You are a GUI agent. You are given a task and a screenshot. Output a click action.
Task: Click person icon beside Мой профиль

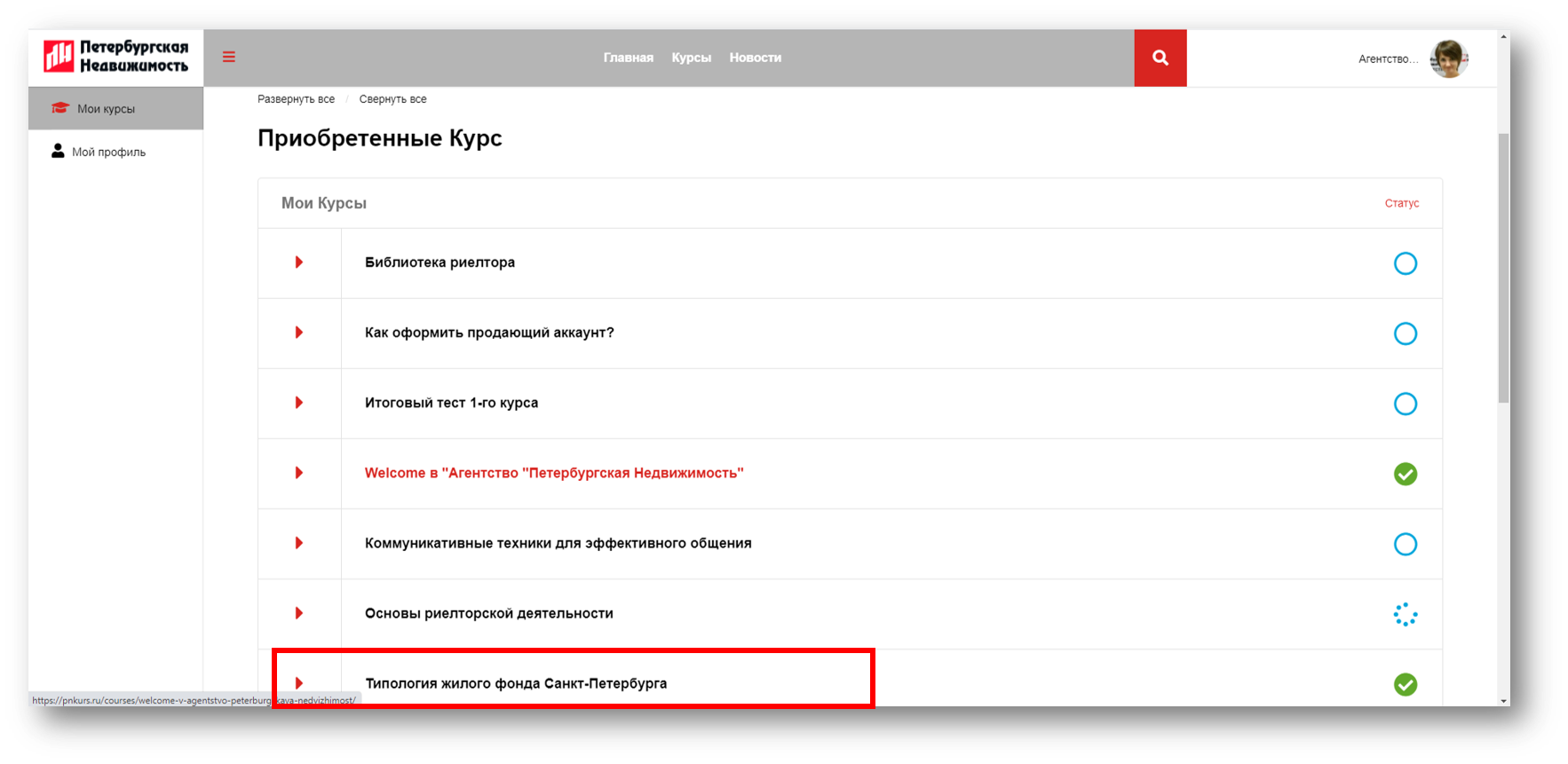point(58,151)
